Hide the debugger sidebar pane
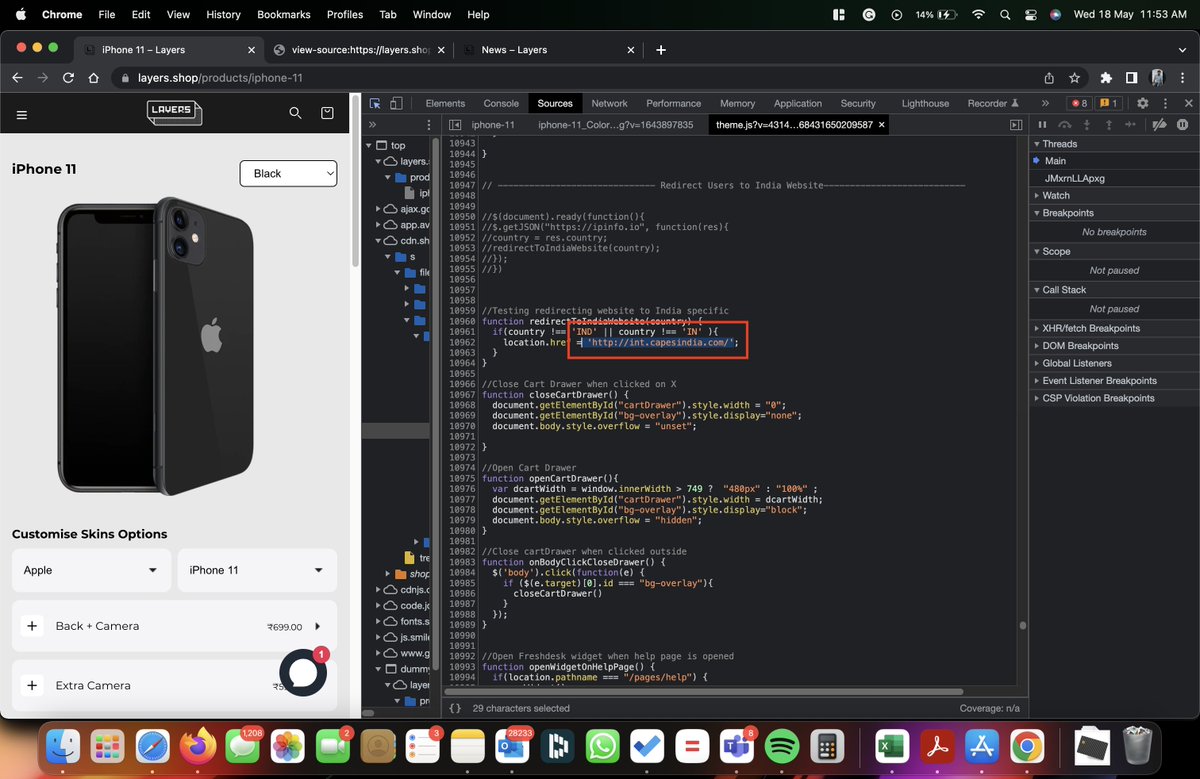Image resolution: width=1200 pixels, height=779 pixels. coord(1016,125)
